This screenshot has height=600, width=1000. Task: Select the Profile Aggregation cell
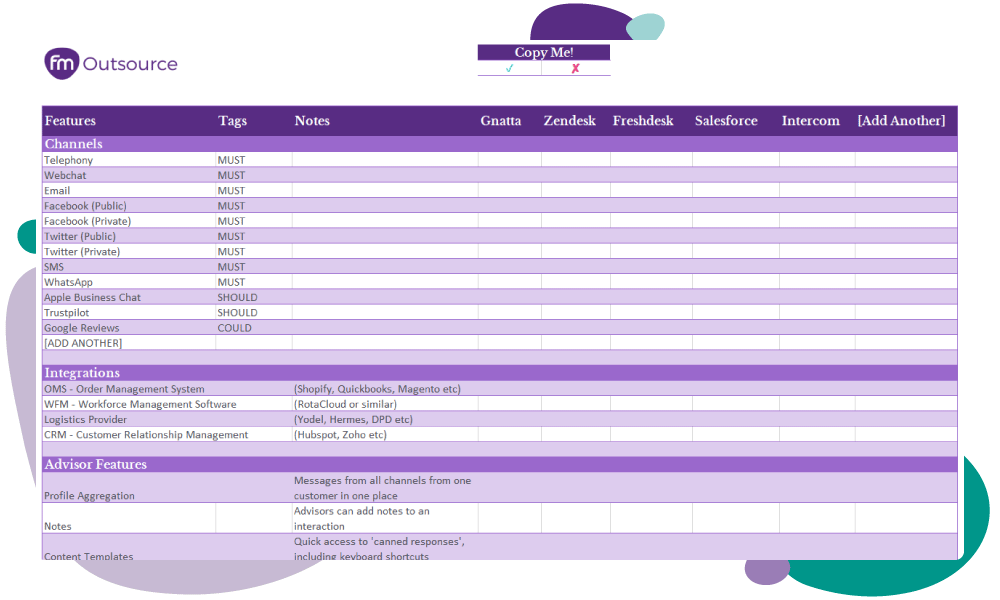point(129,488)
